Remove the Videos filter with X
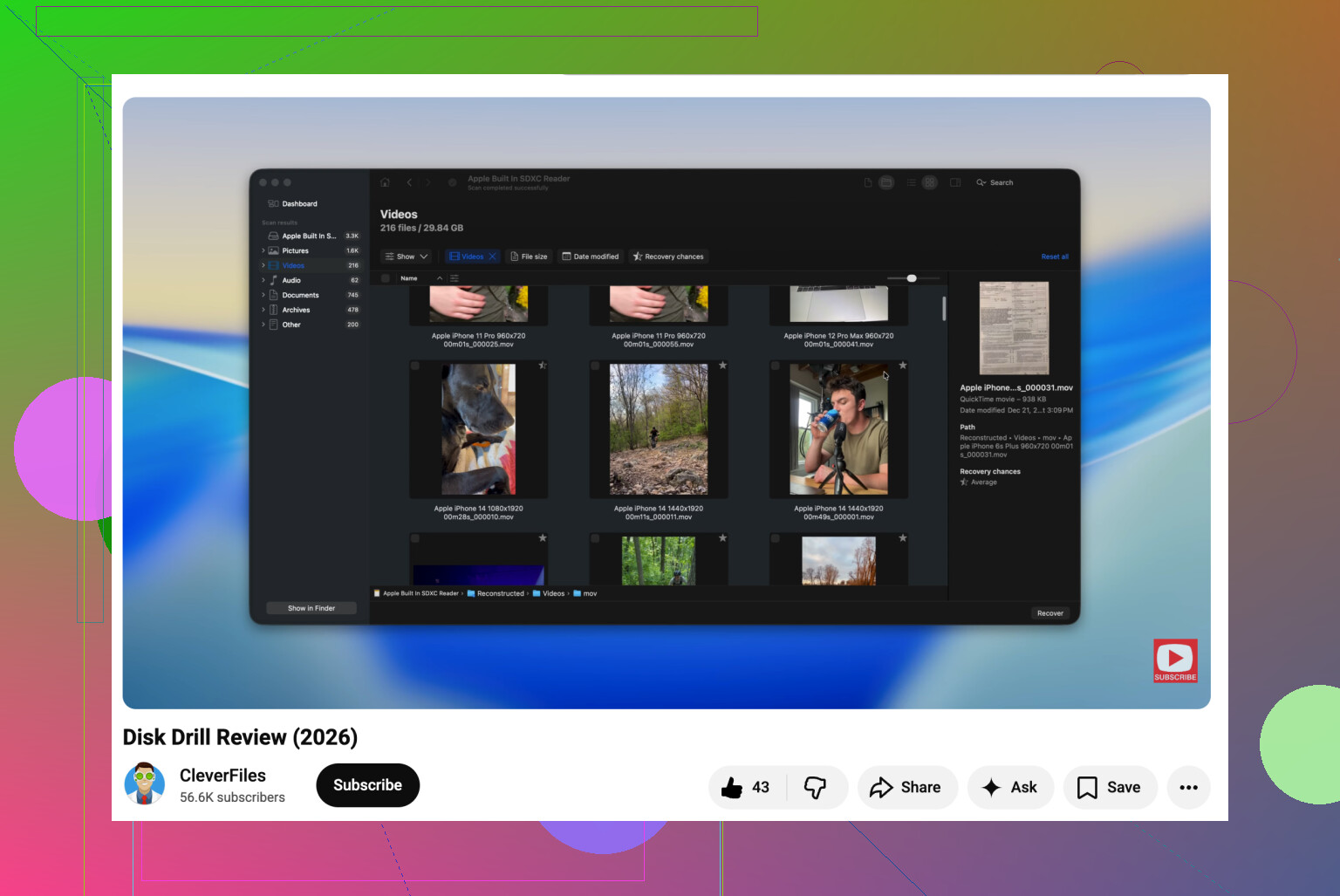The height and width of the screenshot is (896, 1340). point(492,256)
